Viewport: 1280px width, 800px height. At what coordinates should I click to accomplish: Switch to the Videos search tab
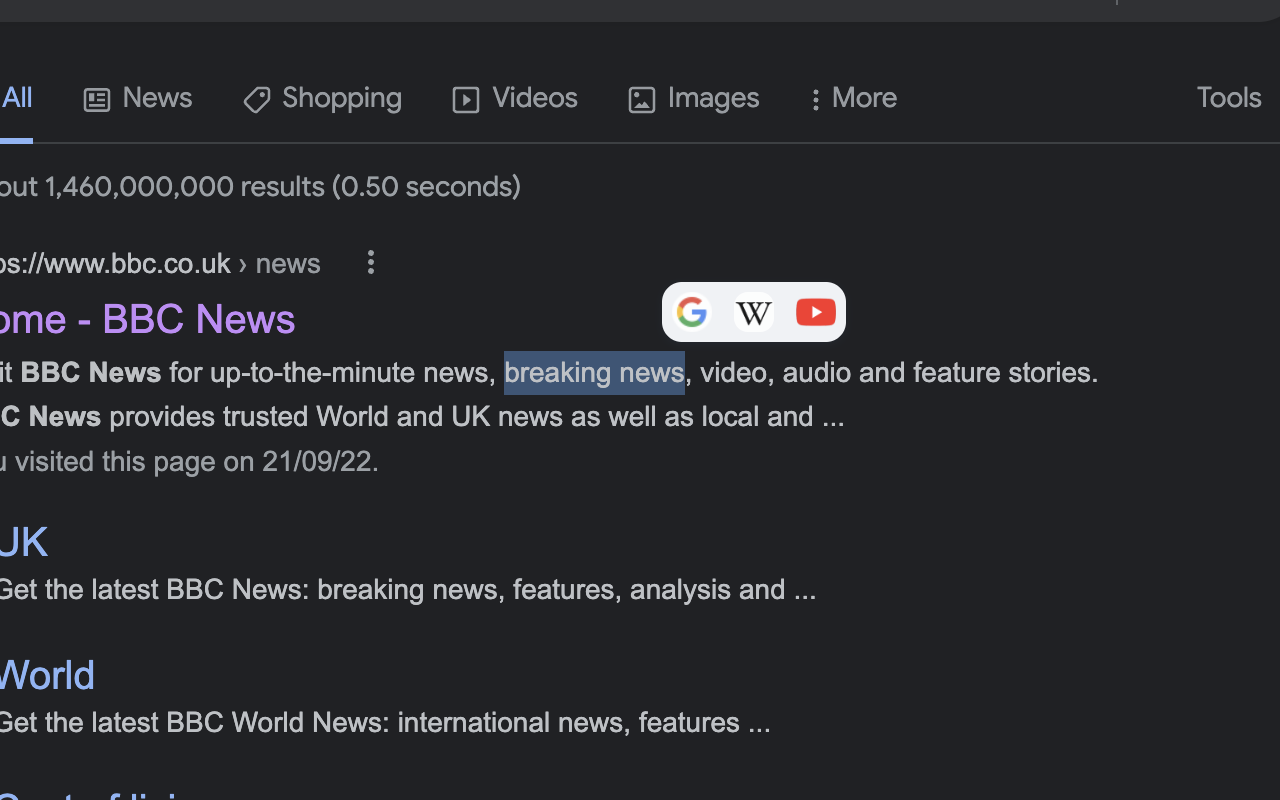tap(515, 98)
